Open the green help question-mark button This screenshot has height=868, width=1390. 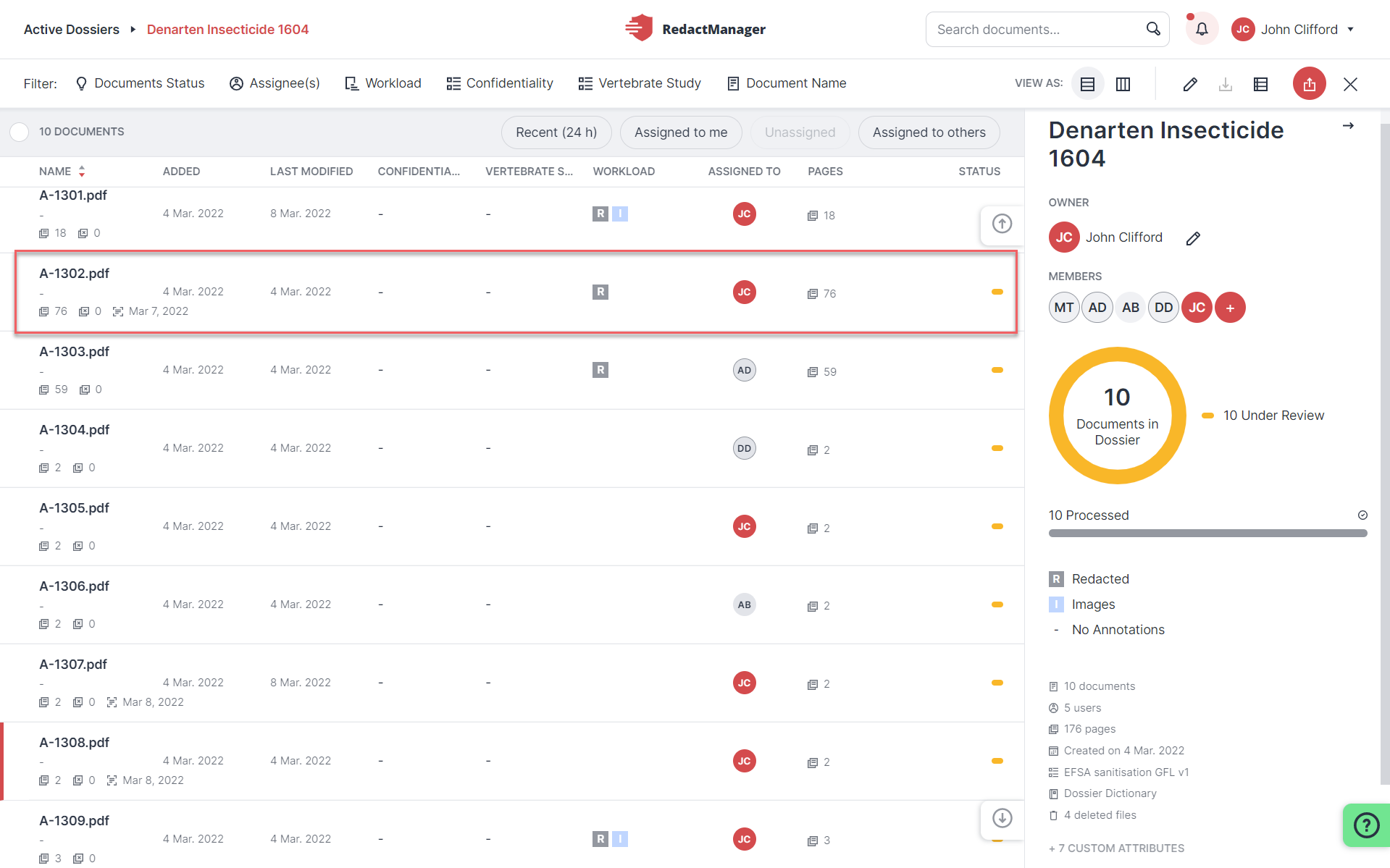(x=1366, y=825)
